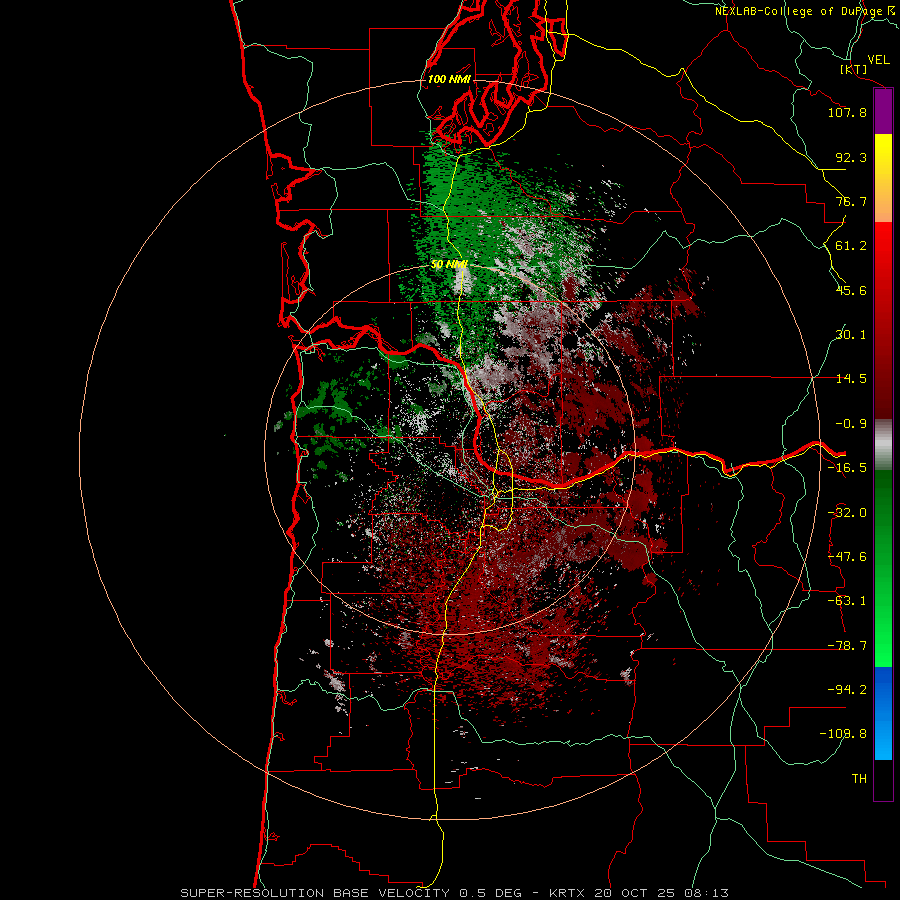Select the 92.3 velocity scale value

(851, 157)
